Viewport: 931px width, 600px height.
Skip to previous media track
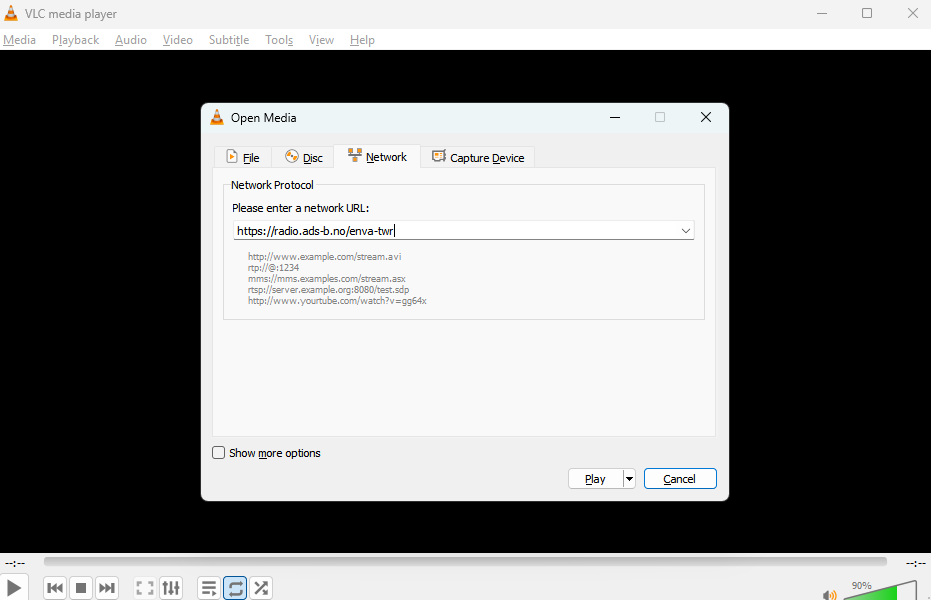[56, 588]
